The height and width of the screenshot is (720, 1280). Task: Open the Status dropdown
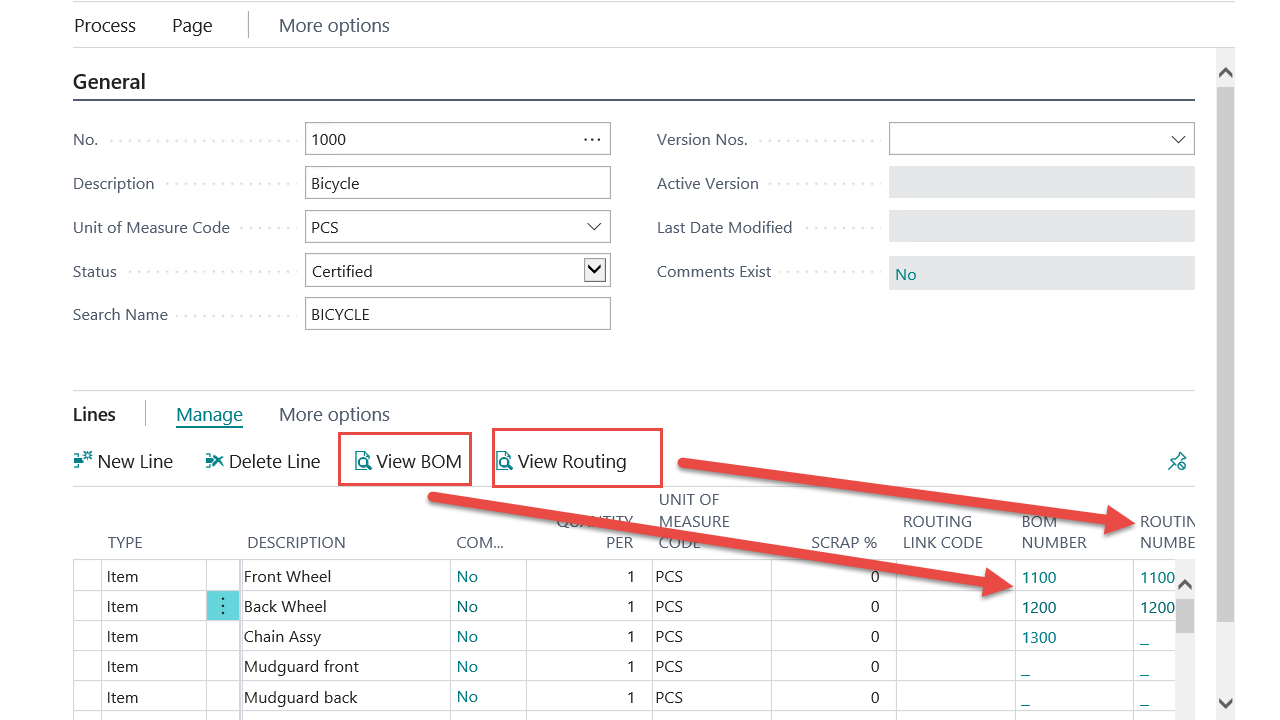pos(594,270)
